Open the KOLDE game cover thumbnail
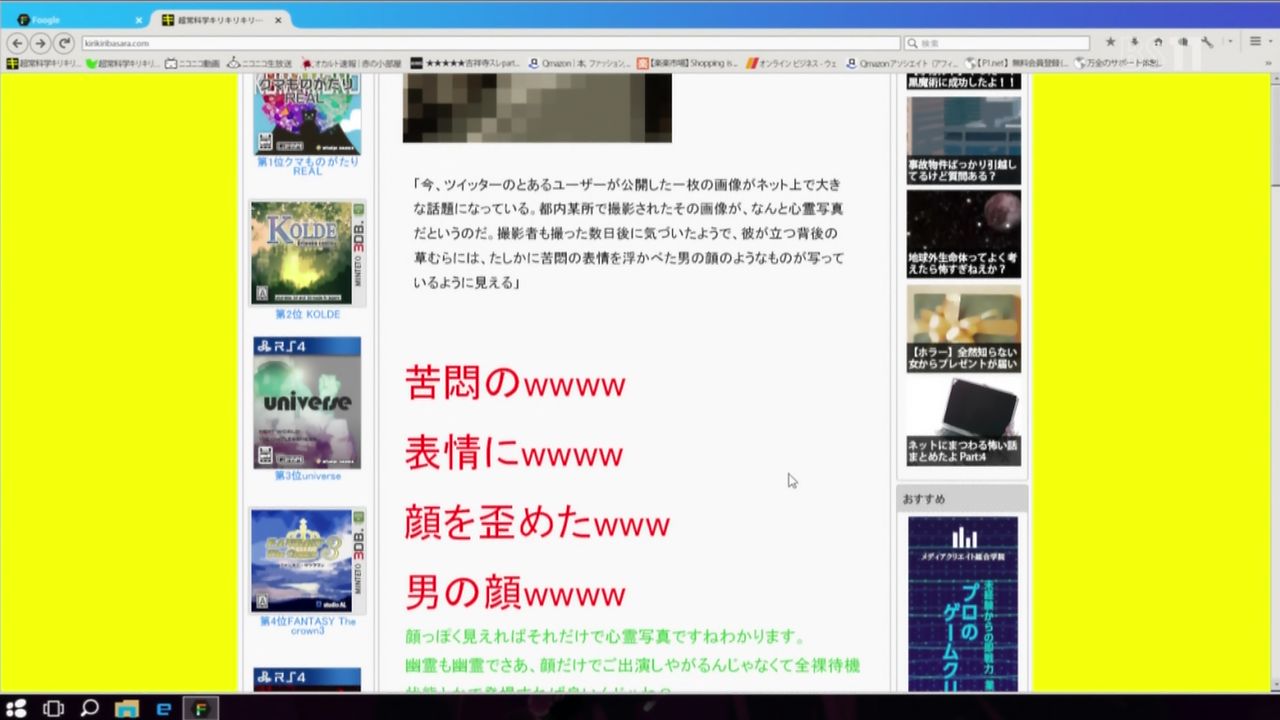Screen dimensions: 1280x720 coord(308,253)
